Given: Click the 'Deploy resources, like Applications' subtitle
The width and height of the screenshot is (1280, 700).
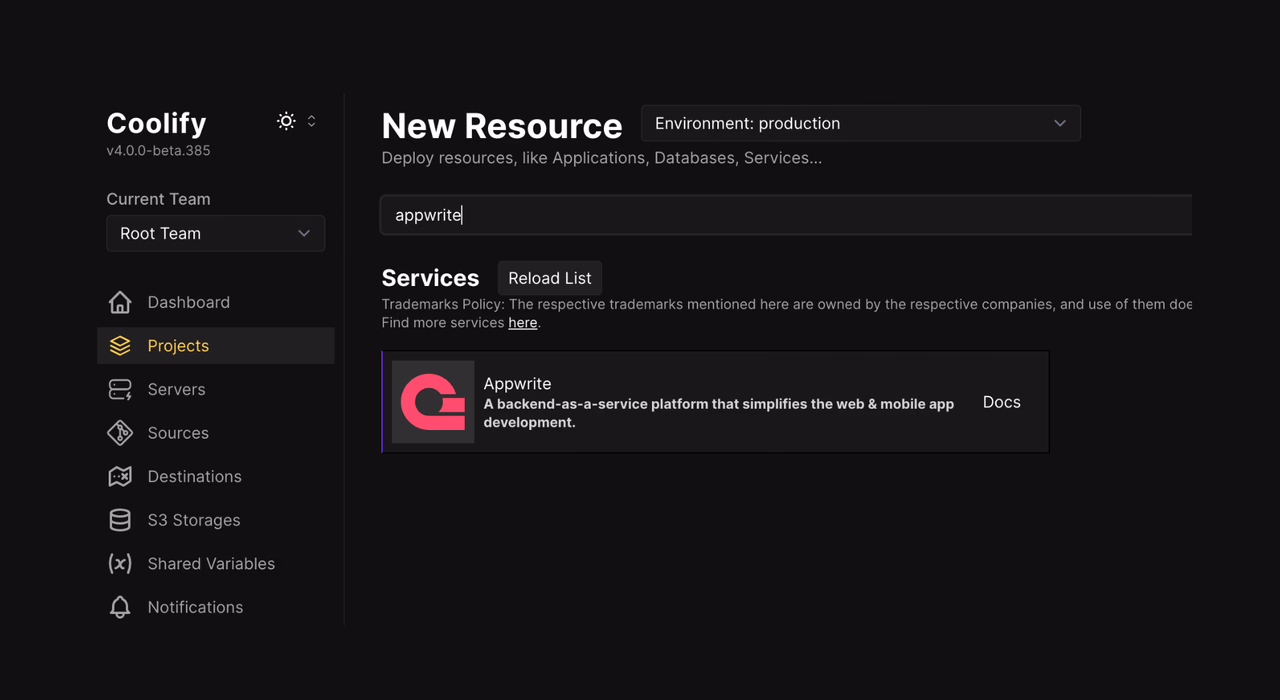Looking at the screenshot, I should coord(602,158).
